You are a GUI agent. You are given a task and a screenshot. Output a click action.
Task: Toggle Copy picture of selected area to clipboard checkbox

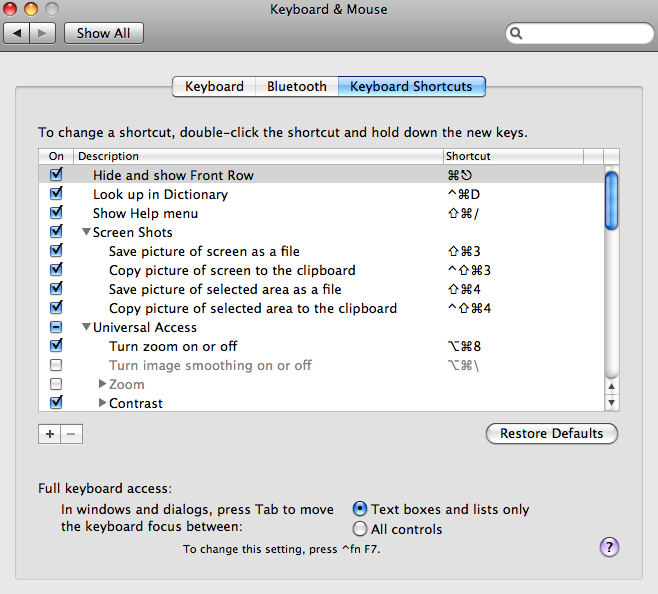(x=56, y=307)
